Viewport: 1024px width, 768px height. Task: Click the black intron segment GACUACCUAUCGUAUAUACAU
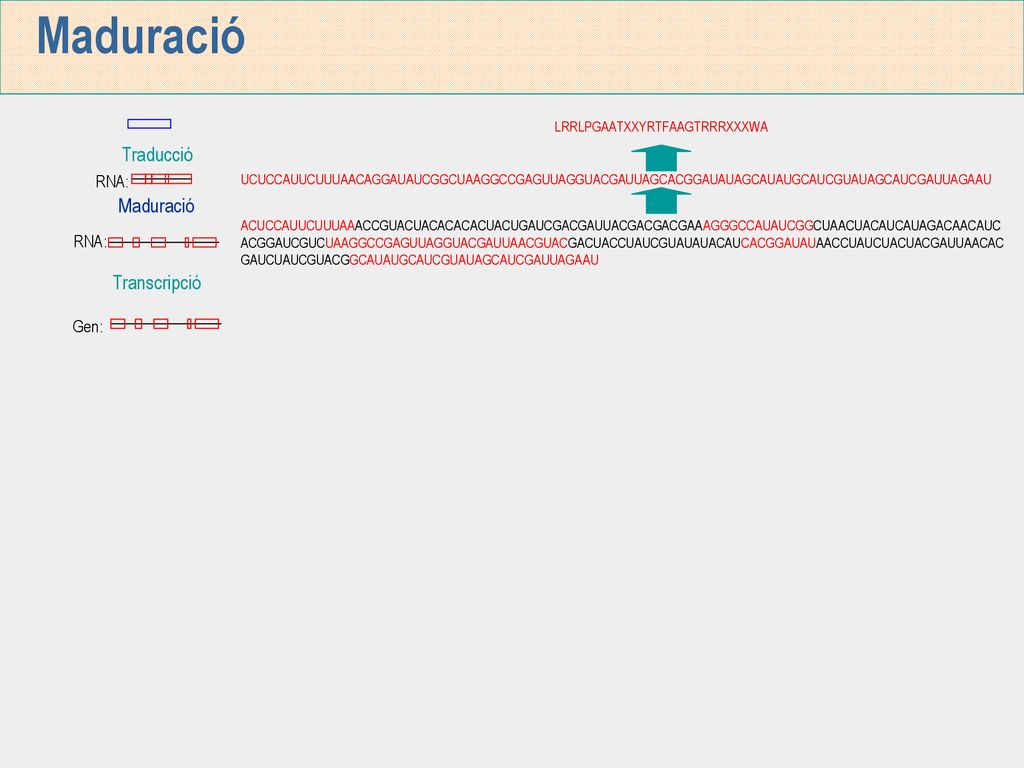click(654, 243)
